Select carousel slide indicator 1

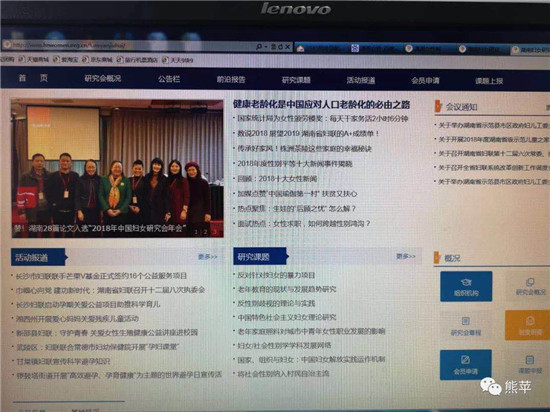[196, 232]
